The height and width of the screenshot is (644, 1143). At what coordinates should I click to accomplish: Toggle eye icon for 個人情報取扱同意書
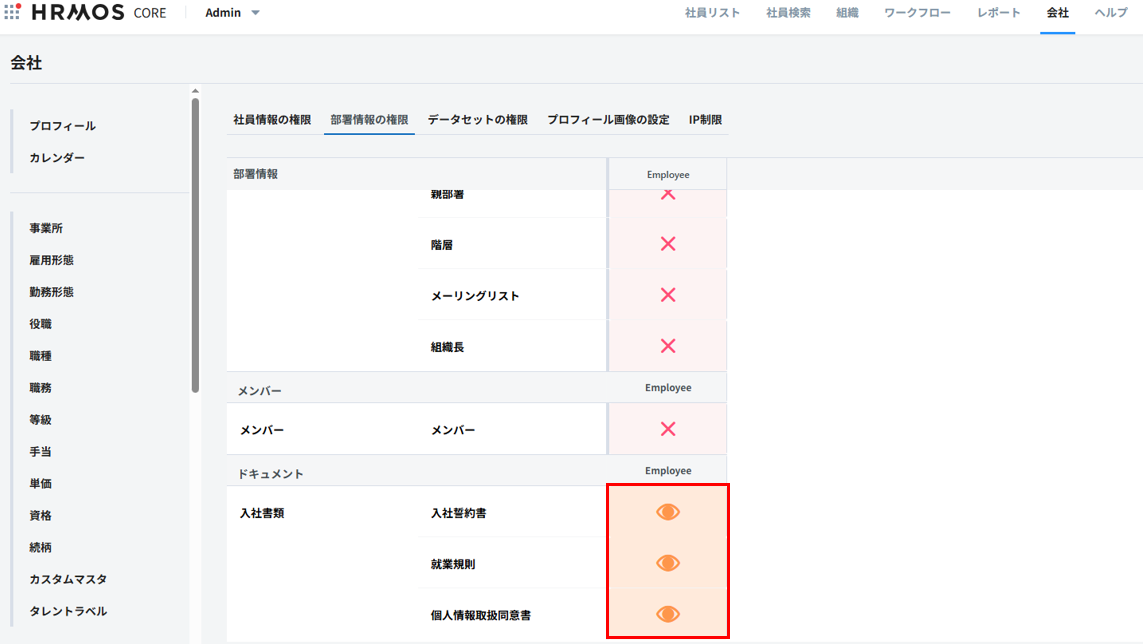click(x=668, y=614)
